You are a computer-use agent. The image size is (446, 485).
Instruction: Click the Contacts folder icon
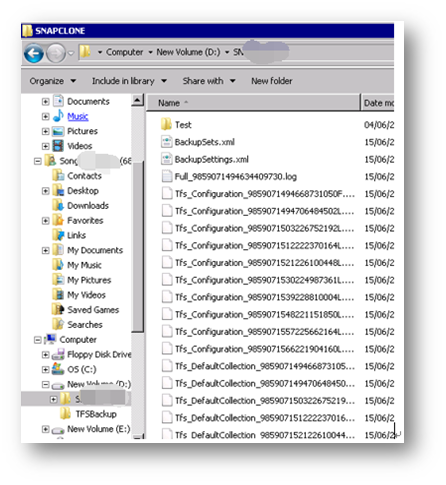click(58, 175)
